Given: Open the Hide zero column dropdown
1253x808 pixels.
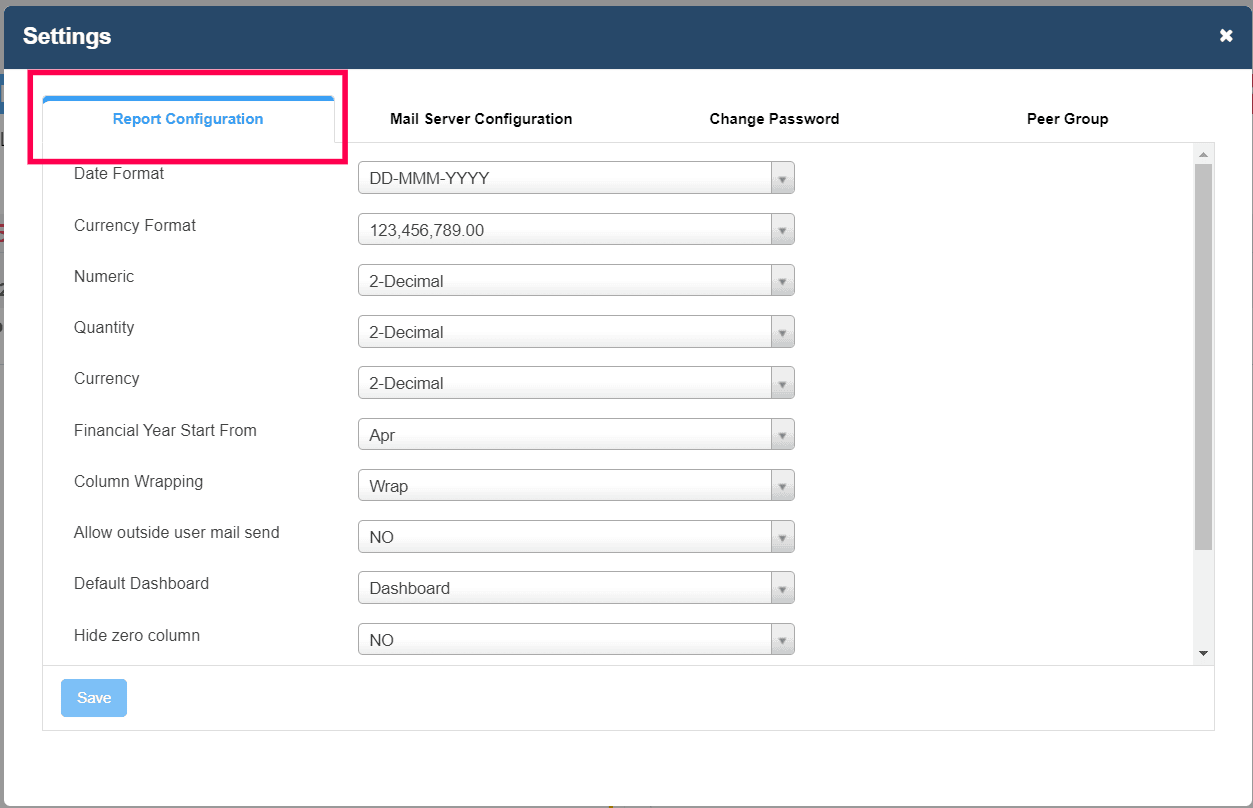Looking at the screenshot, I should (576, 640).
